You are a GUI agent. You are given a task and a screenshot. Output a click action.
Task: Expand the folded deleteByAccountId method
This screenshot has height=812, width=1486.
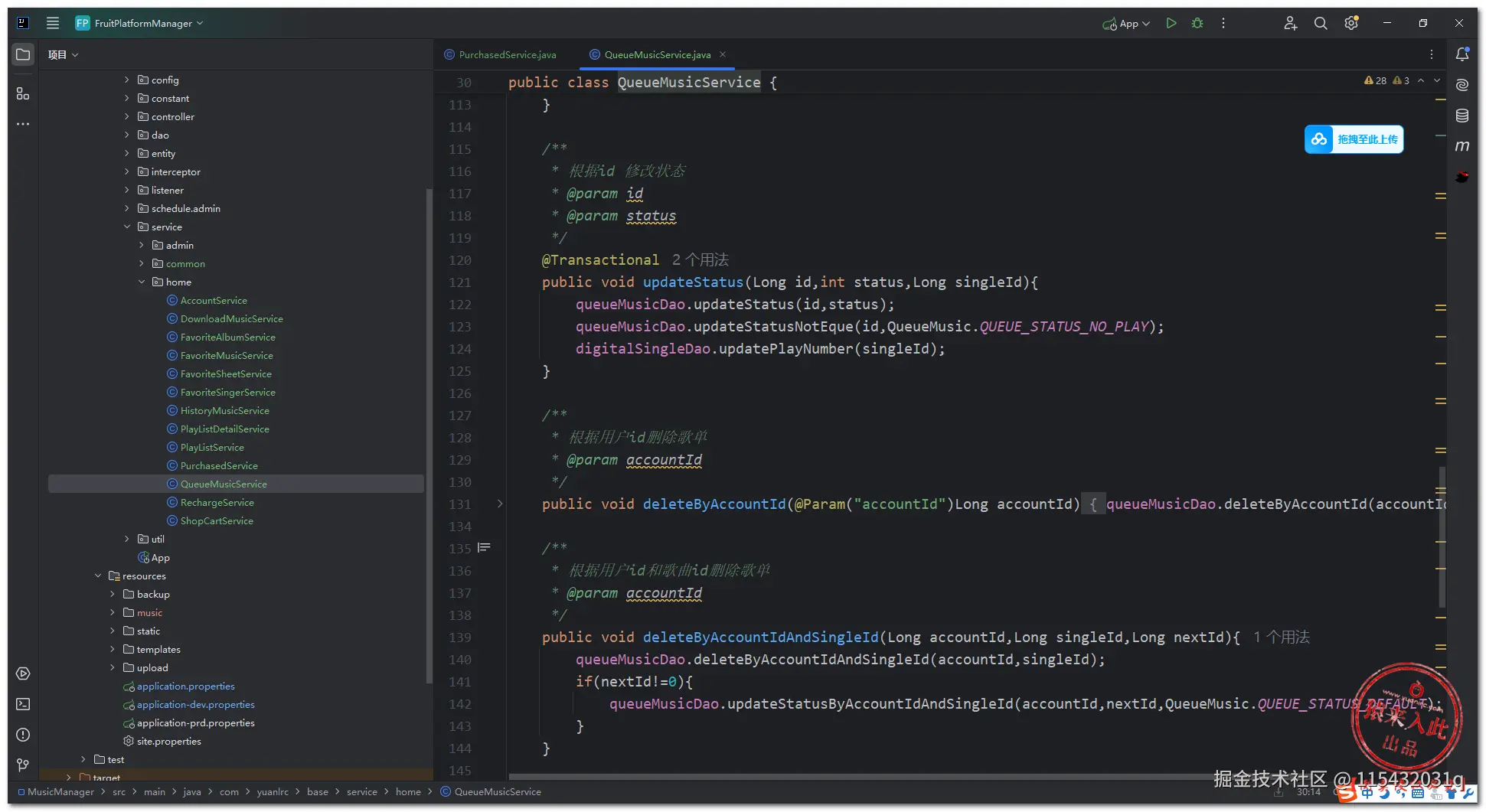pyautogui.click(x=500, y=504)
